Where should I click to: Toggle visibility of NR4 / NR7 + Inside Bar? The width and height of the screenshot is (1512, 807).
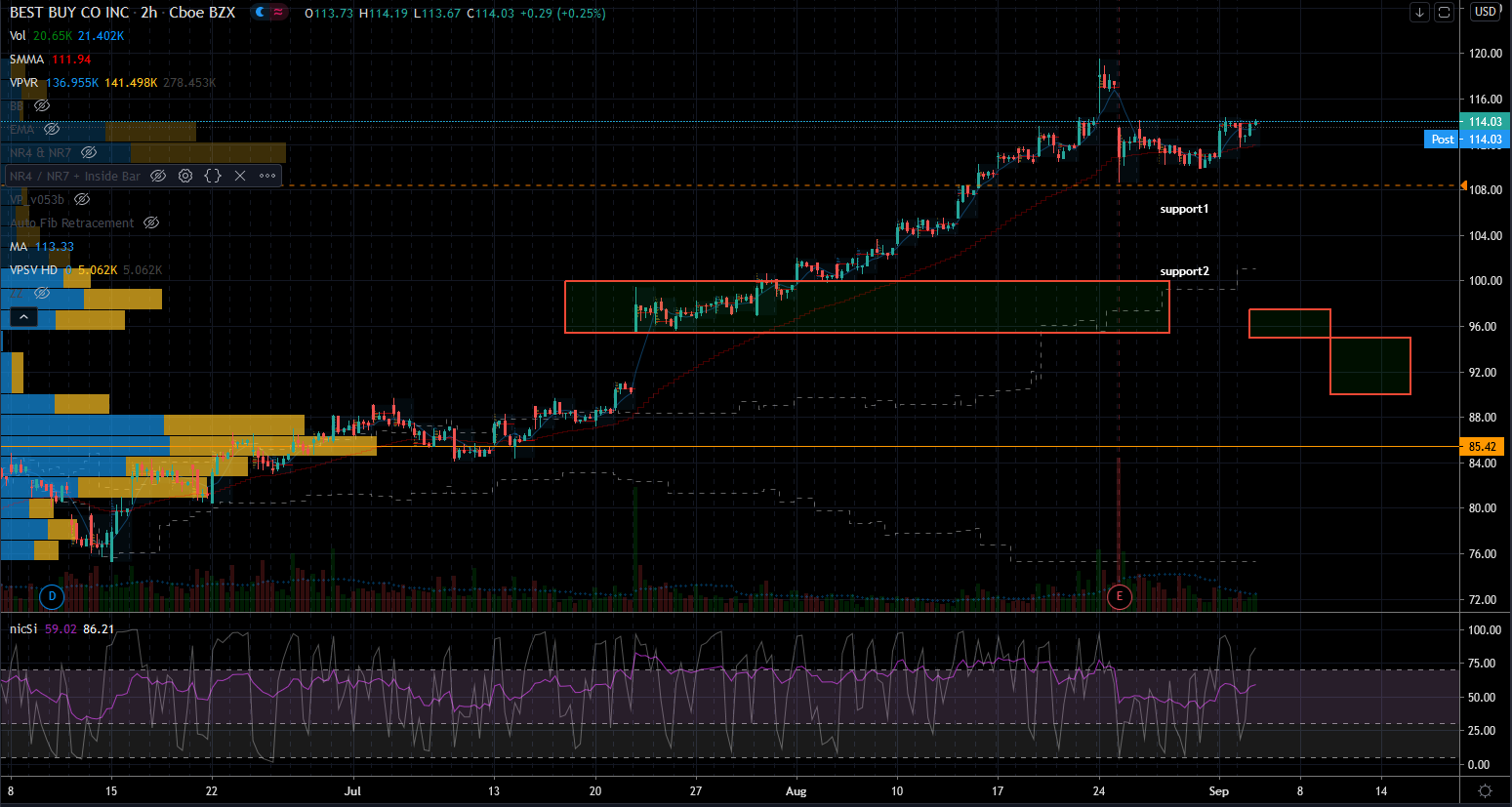pos(158,177)
